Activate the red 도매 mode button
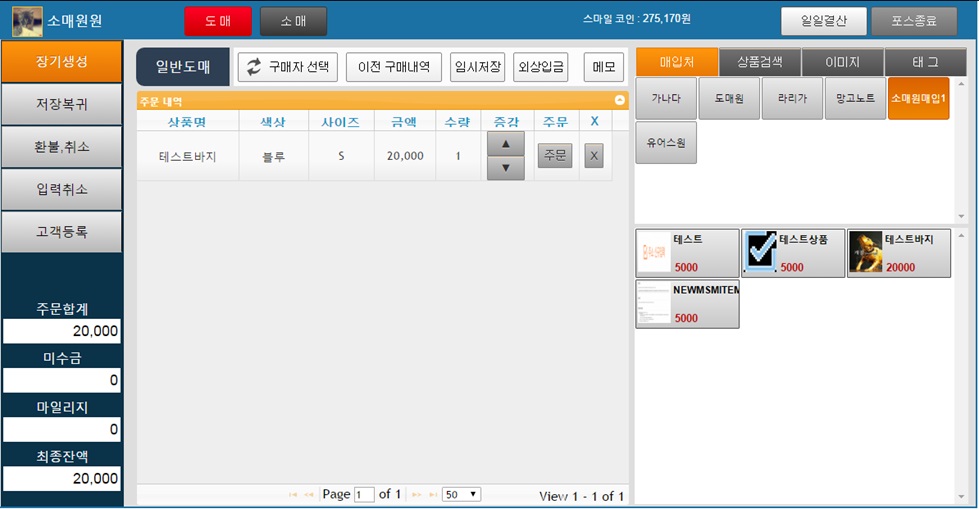Screen dimensions: 979x509 (x=217, y=20)
